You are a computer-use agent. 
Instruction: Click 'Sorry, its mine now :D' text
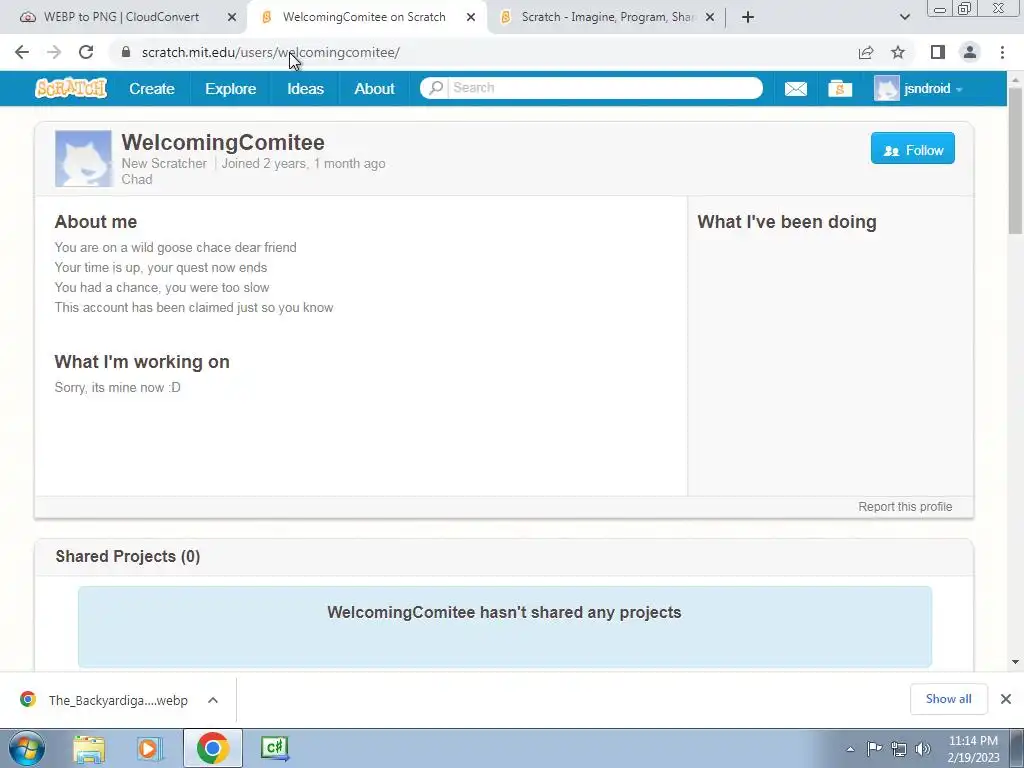click(118, 387)
